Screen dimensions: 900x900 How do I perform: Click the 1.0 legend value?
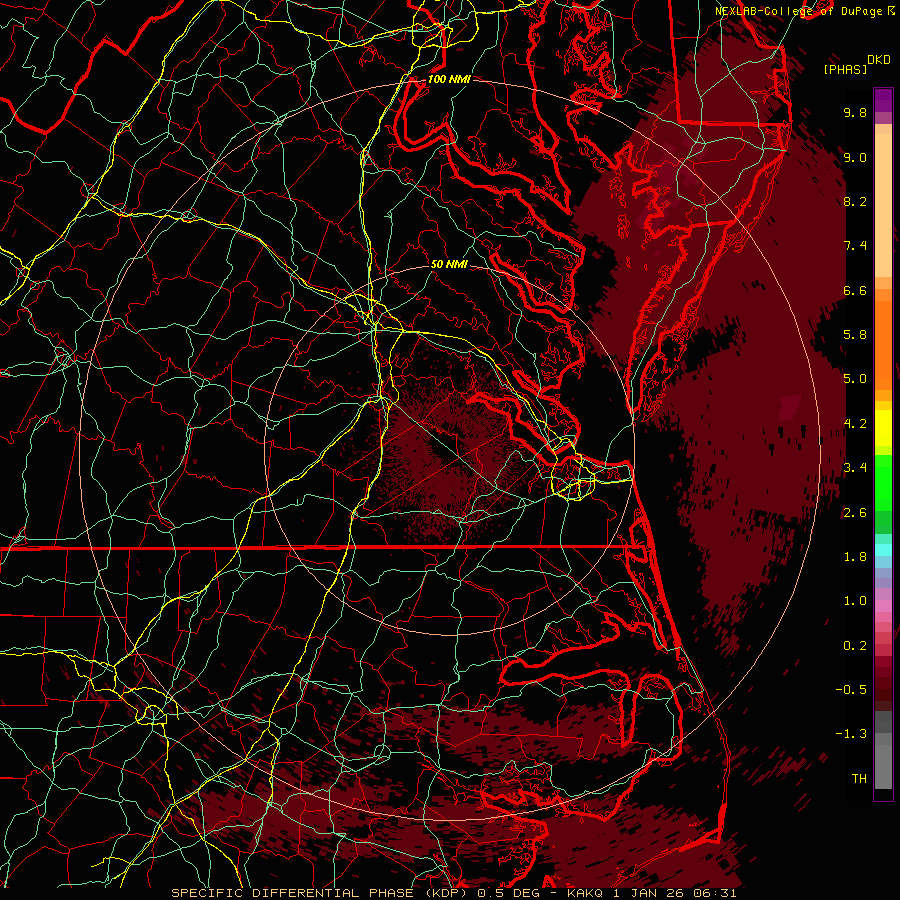[x=855, y=601]
